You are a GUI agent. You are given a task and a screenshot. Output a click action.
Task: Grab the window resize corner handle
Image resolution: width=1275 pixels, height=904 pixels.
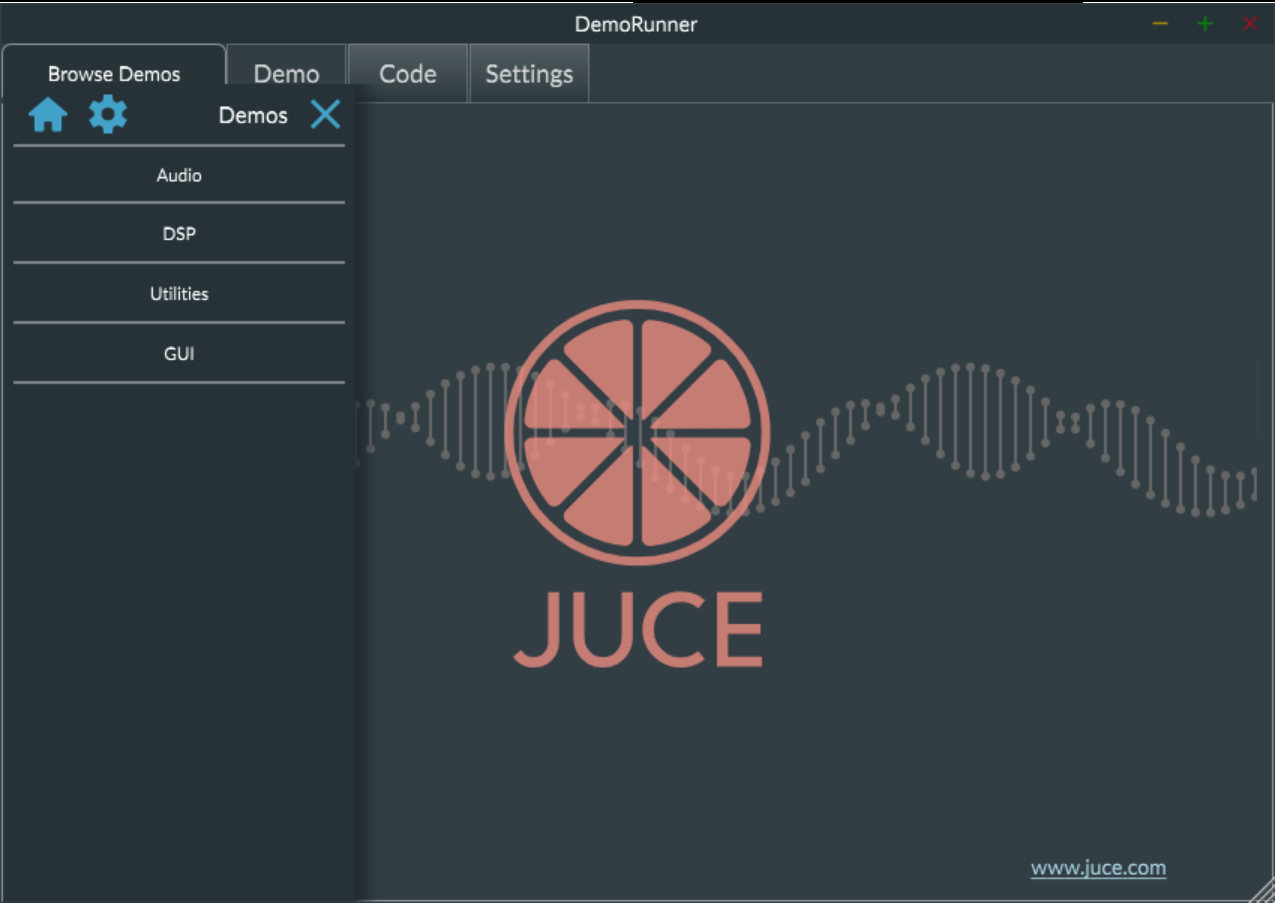point(1262,891)
